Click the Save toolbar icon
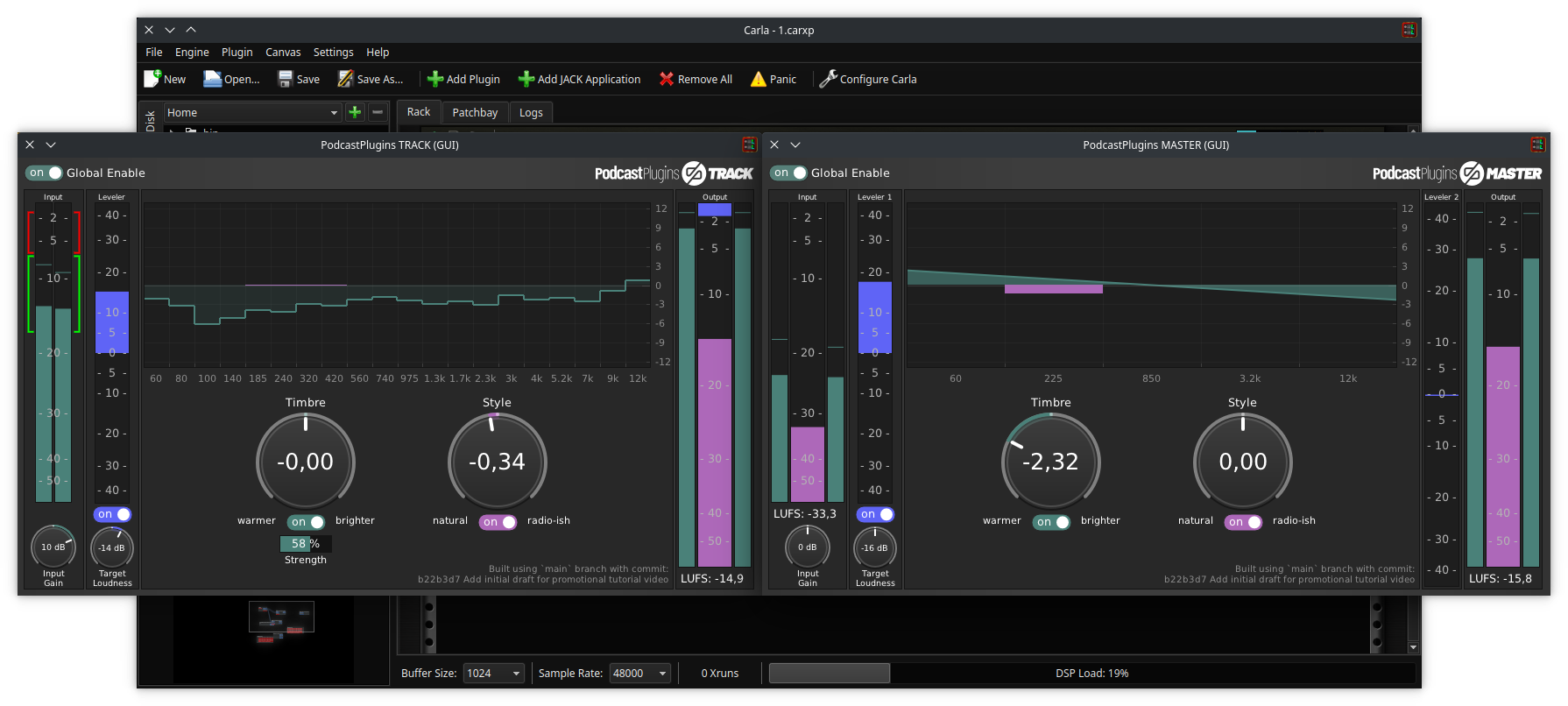Screen dimensions: 1568x706 [x=286, y=79]
